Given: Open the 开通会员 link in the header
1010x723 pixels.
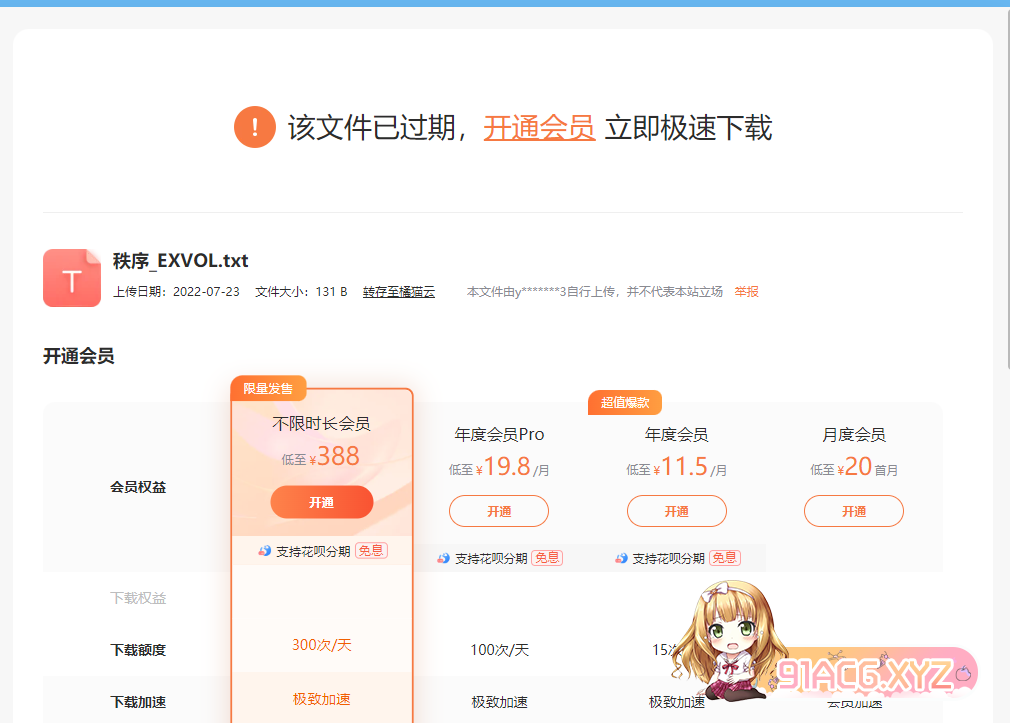Looking at the screenshot, I should pyautogui.click(x=539, y=128).
